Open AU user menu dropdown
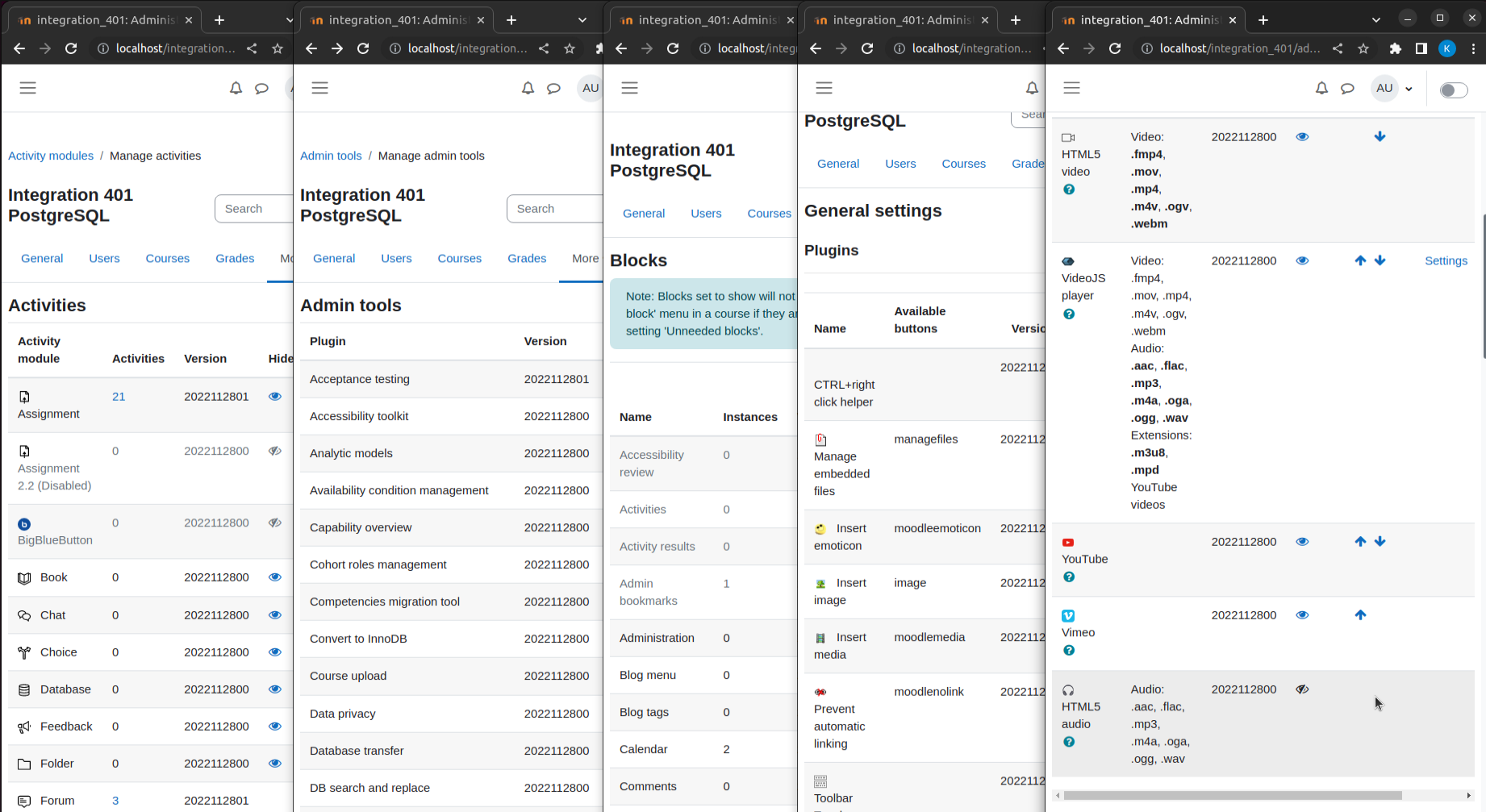Screen dimensions: 1486x812 [x=1392, y=89]
